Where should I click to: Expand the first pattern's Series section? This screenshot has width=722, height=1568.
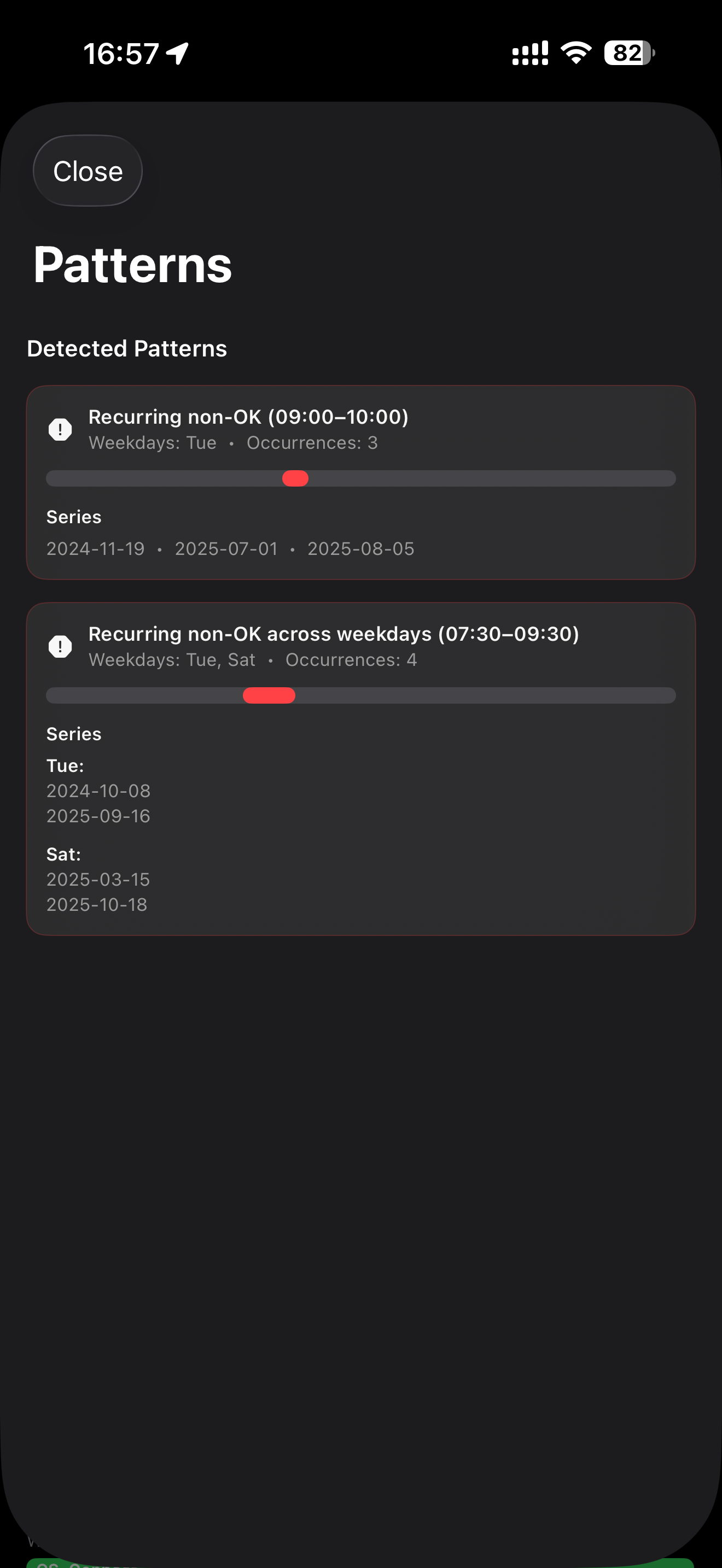[x=74, y=517]
